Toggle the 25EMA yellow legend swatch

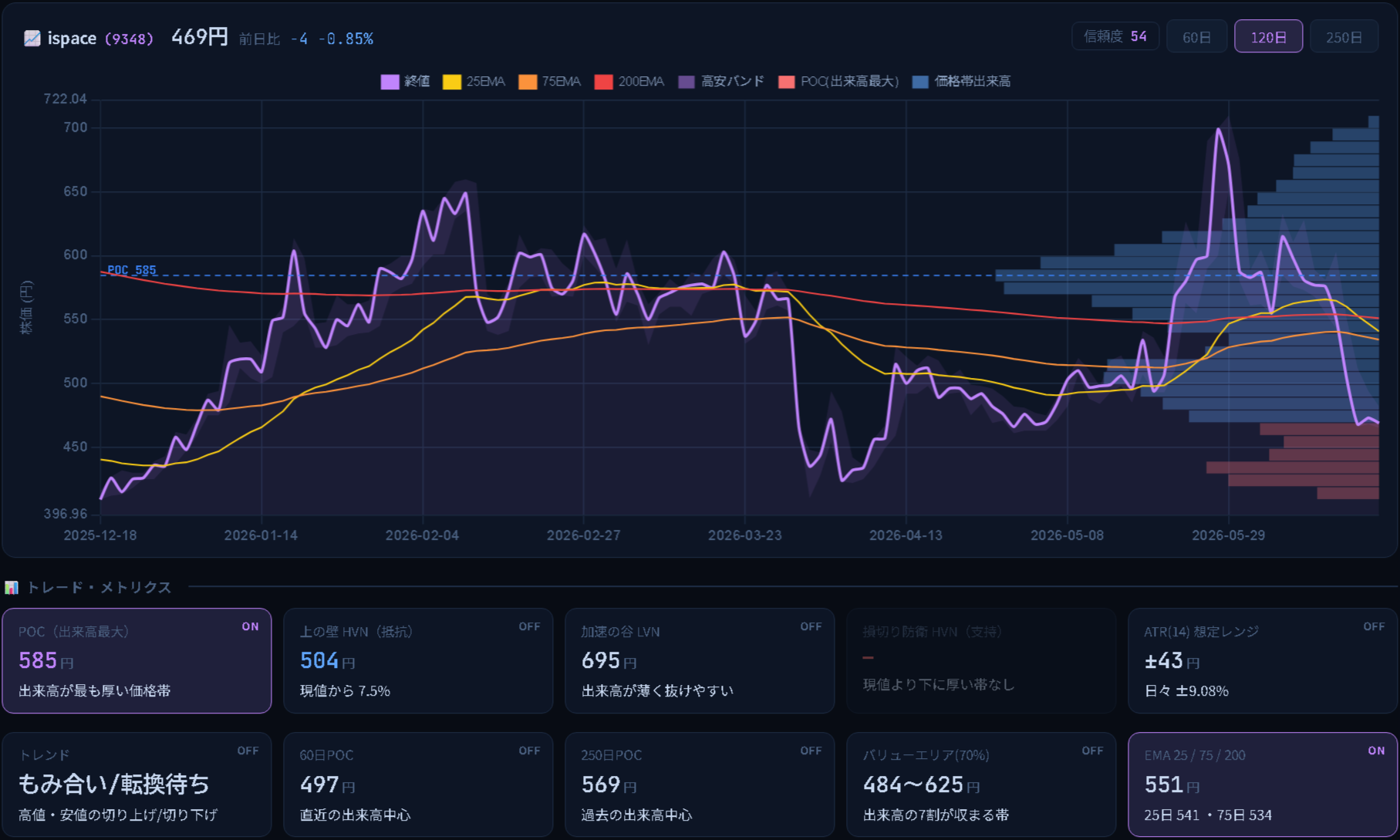pyautogui.click(x=452, y=82)
